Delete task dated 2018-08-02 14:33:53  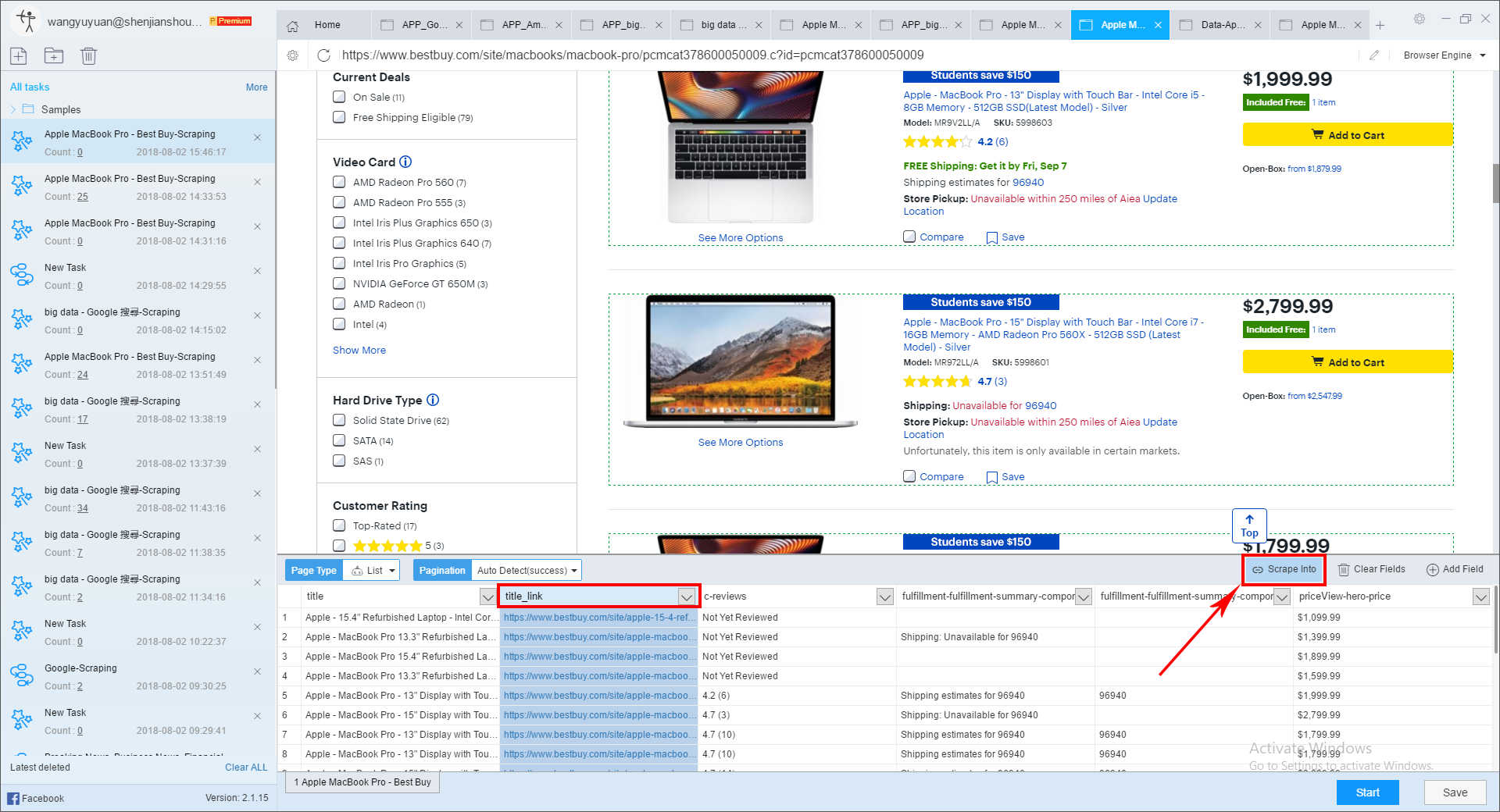point(258,182)
